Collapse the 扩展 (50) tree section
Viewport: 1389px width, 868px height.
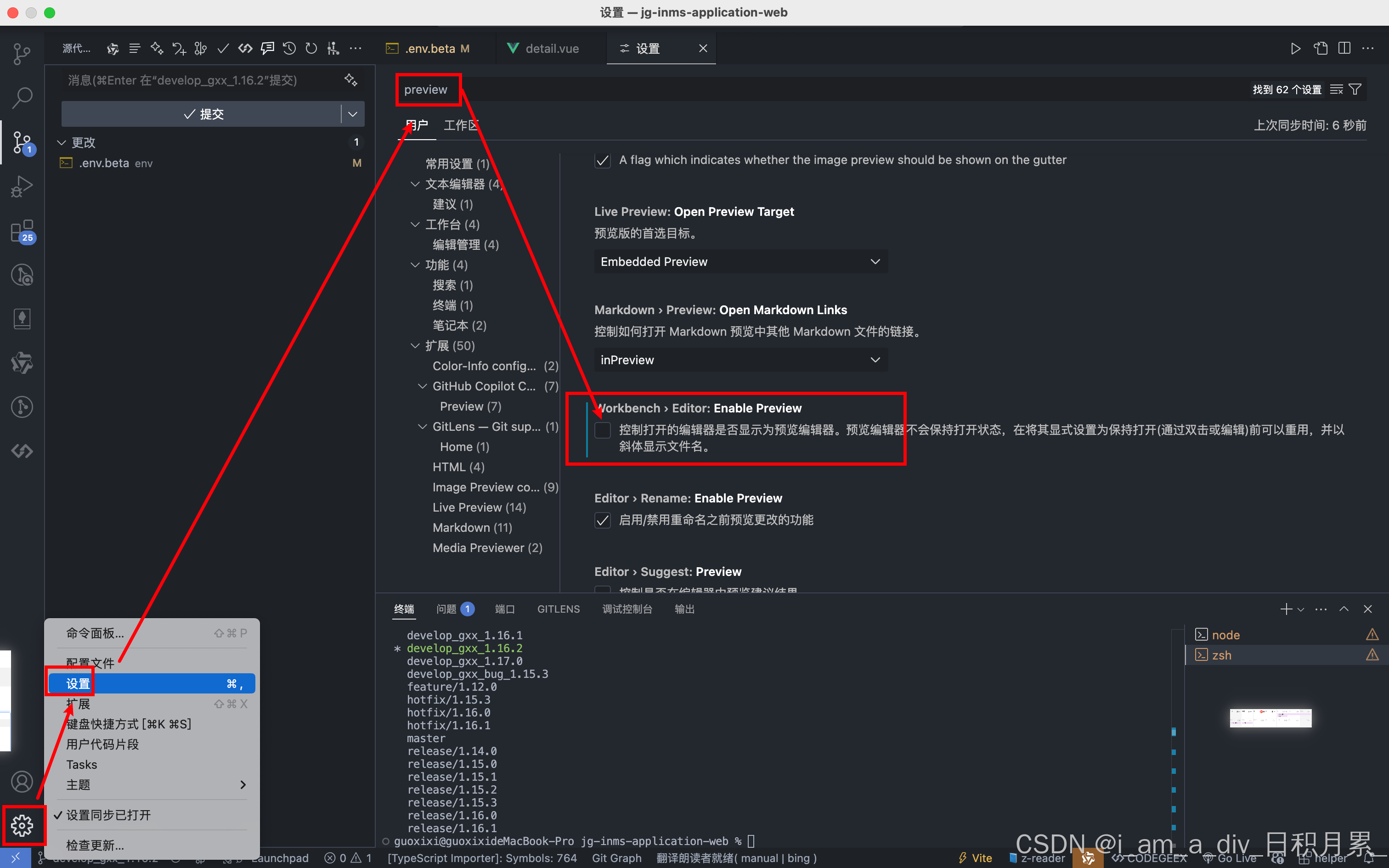point(415,345)
